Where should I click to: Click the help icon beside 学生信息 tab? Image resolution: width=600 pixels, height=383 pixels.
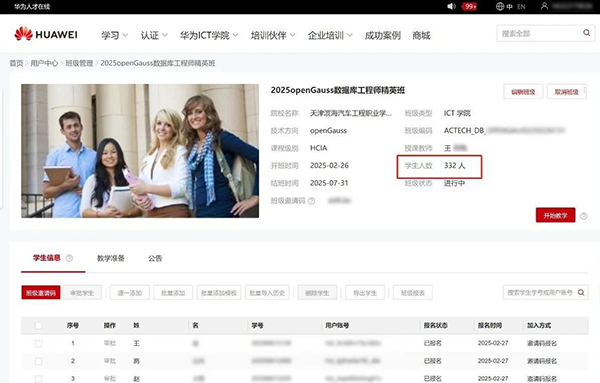coord(69,258)
